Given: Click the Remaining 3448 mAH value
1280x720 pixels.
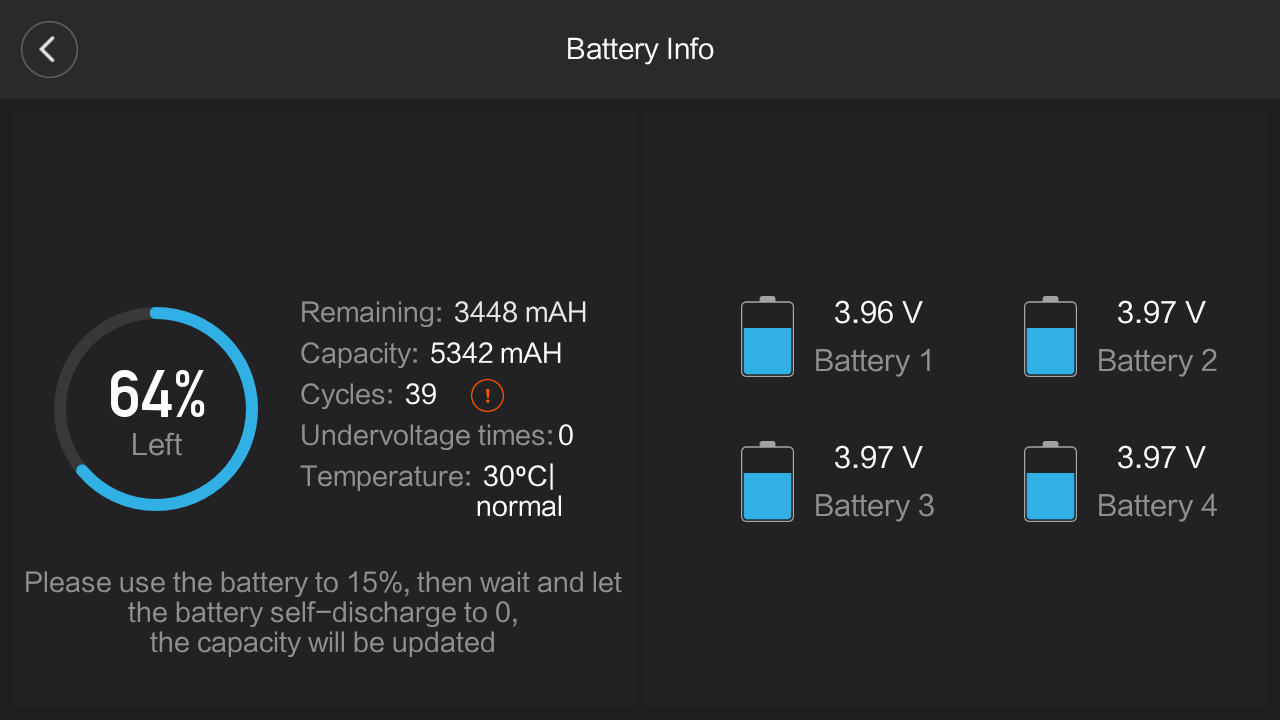Looking at the screenshot, I should pos(520,313).
